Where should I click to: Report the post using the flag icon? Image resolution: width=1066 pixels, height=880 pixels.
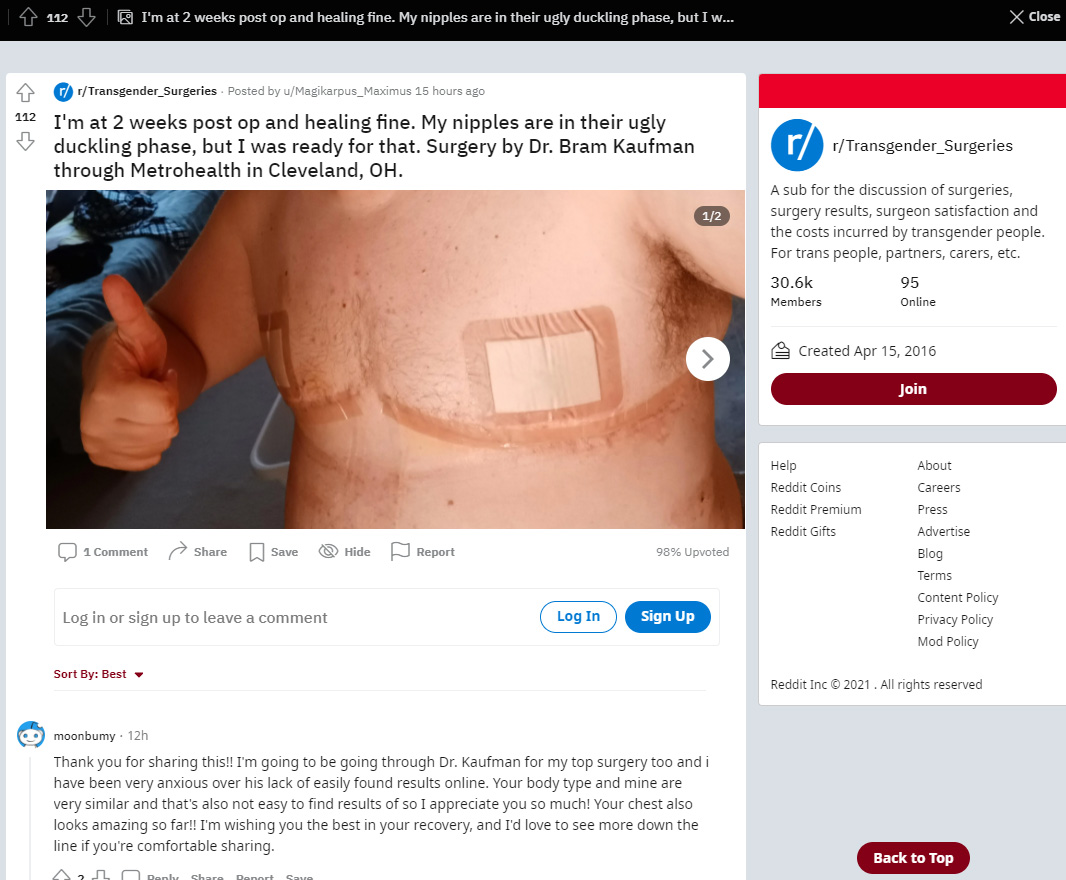400,552
